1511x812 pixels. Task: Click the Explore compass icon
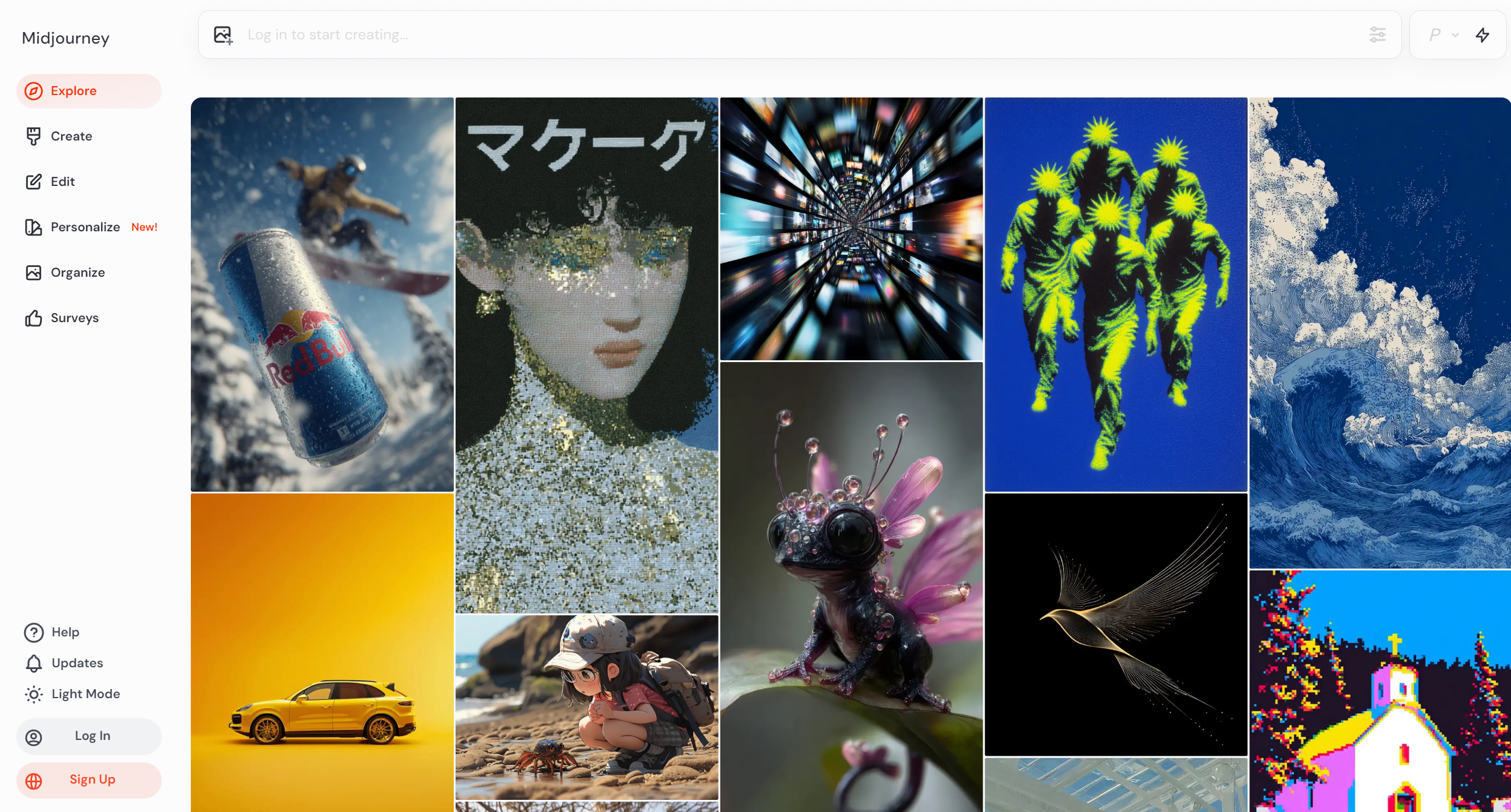[33, 91]
